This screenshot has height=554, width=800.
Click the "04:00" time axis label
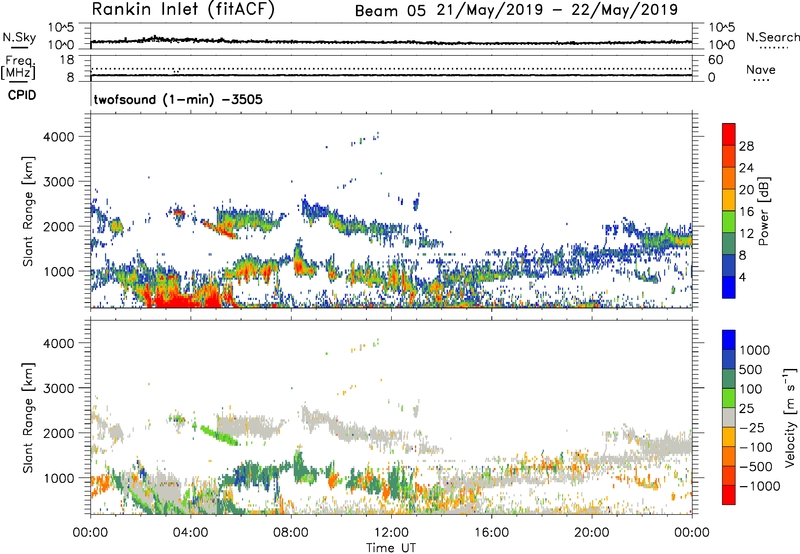click(x=191, y=533)
